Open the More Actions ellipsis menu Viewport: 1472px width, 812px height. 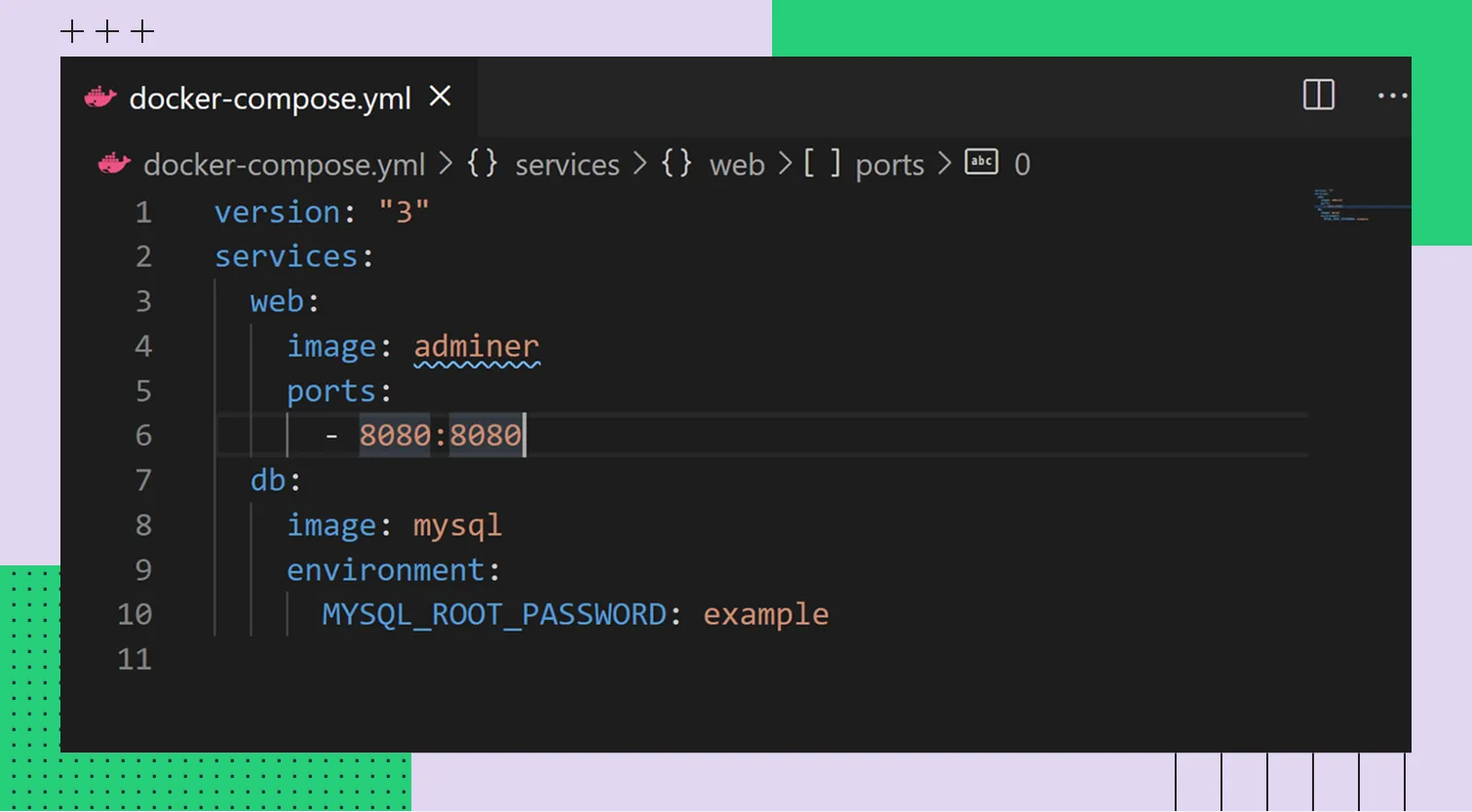pos(1391,96)
